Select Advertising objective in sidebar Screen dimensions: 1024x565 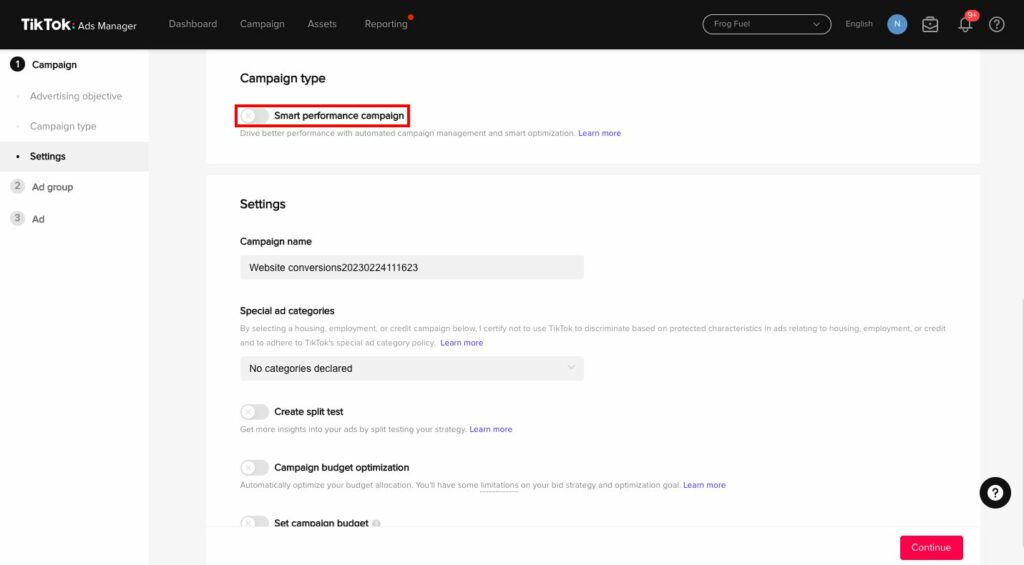pos(76,97)
